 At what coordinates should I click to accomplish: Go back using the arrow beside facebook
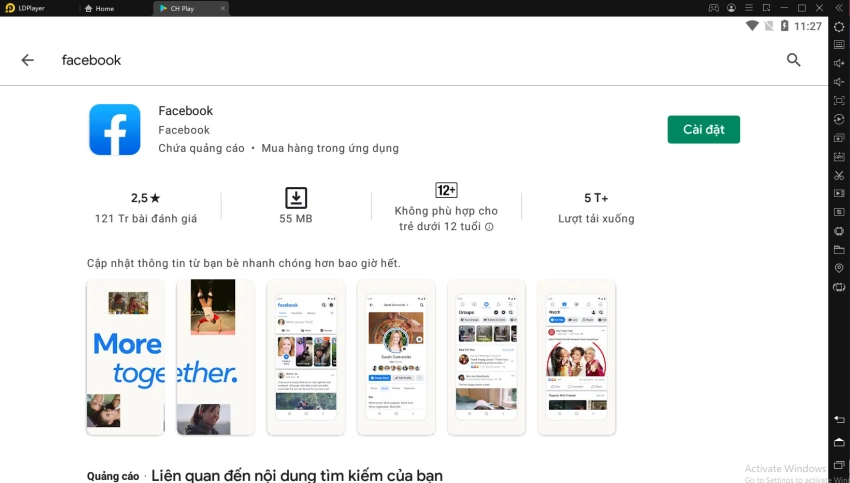click(28, 60)
